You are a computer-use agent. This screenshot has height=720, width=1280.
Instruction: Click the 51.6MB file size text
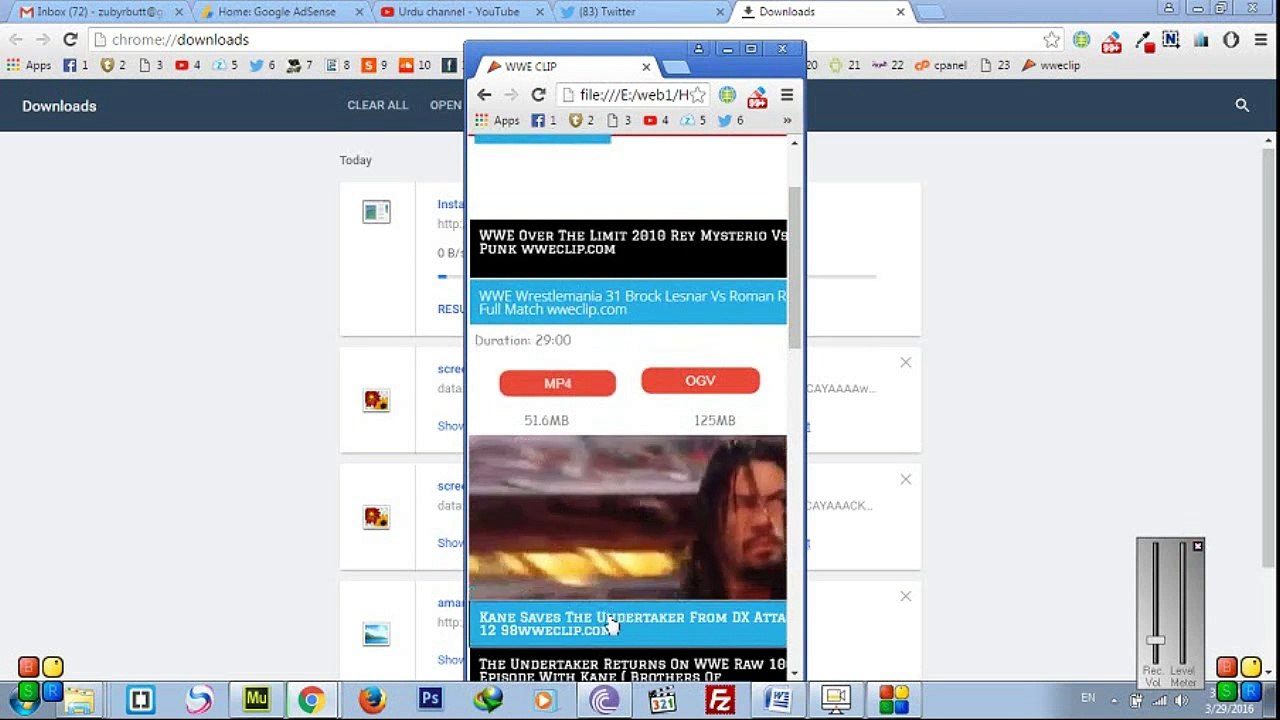click(x=546, y=421)
